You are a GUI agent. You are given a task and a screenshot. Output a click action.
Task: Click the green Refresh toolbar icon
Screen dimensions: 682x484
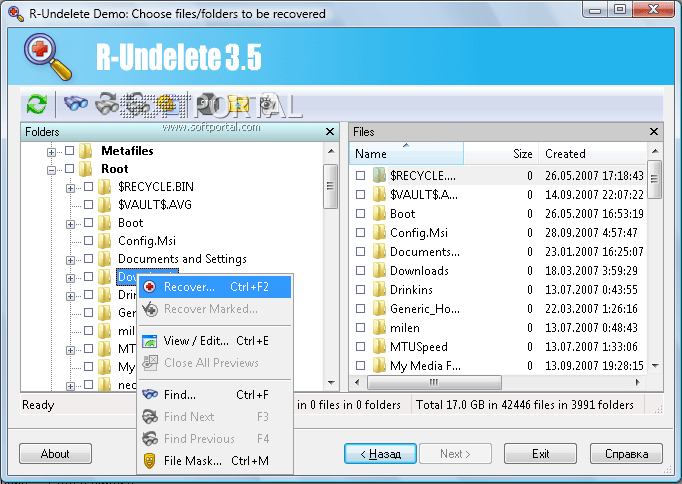pyautogui.click(x=37, y=104)
